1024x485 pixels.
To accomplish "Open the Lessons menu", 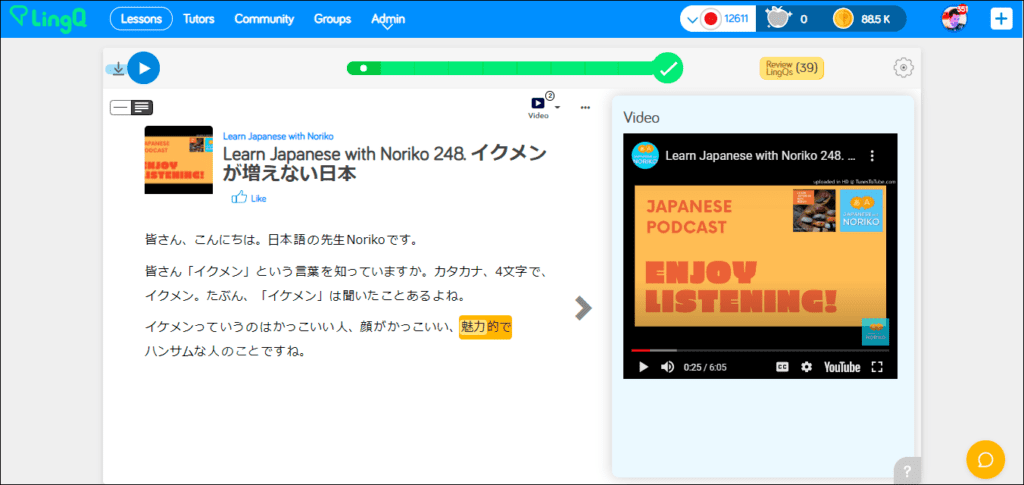I will click(x=140, y=19).
